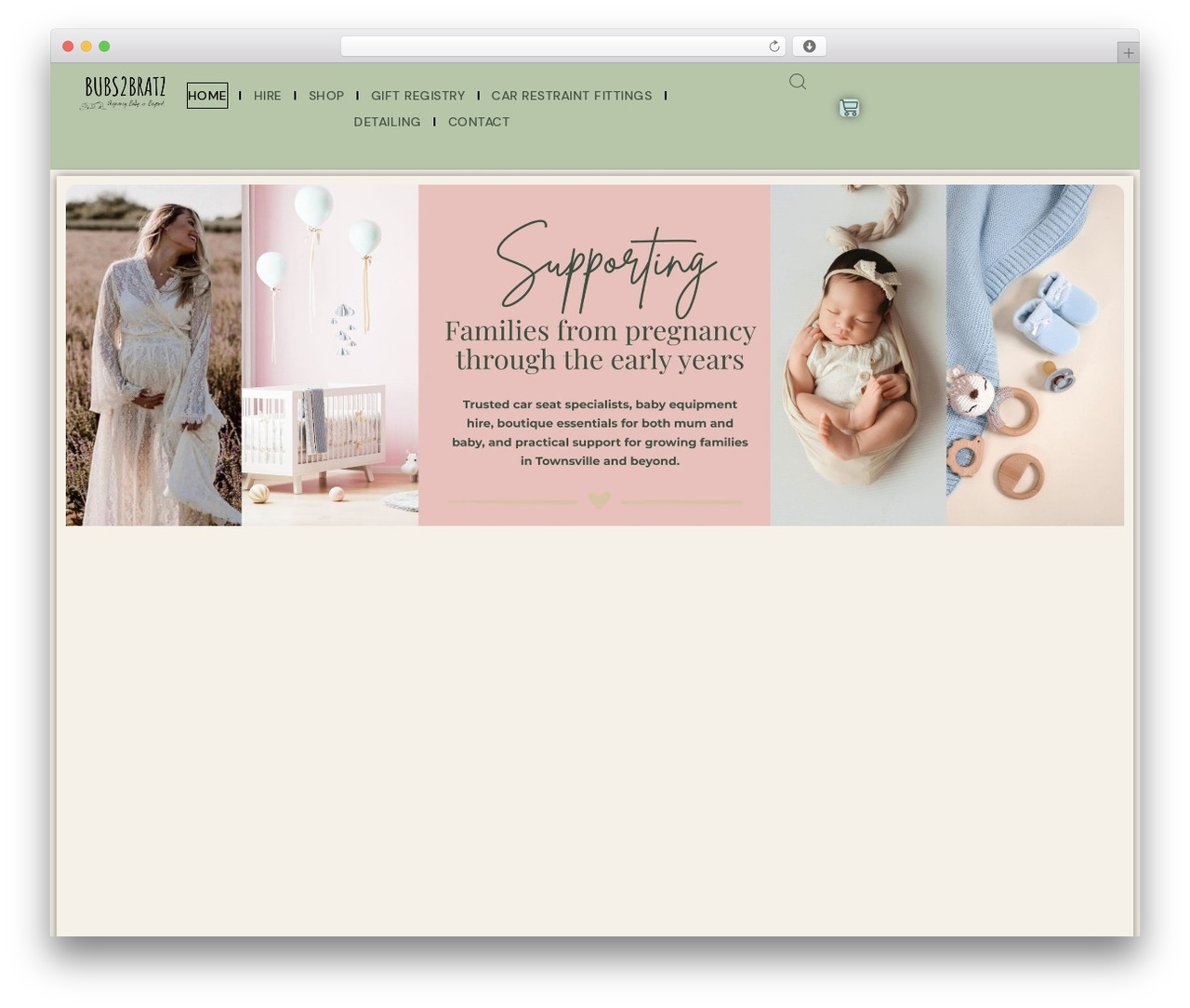Open the HIRE menu item
Image resolution: width=1190 pixels, height=1008 pixels.
pos(267,96)
